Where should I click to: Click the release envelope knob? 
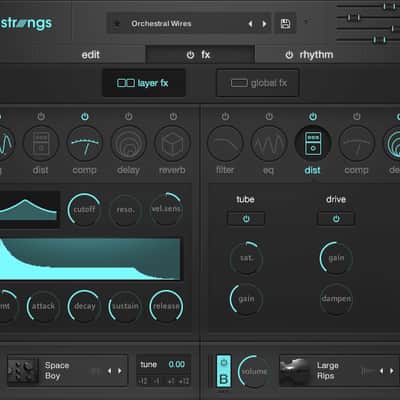(166, 306)
